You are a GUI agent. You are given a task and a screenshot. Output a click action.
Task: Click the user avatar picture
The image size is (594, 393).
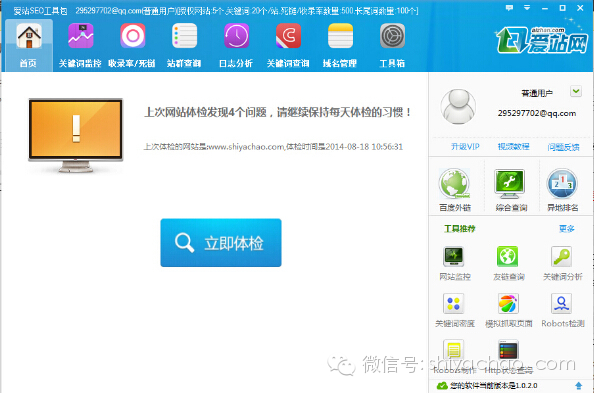tap(458, 107)
